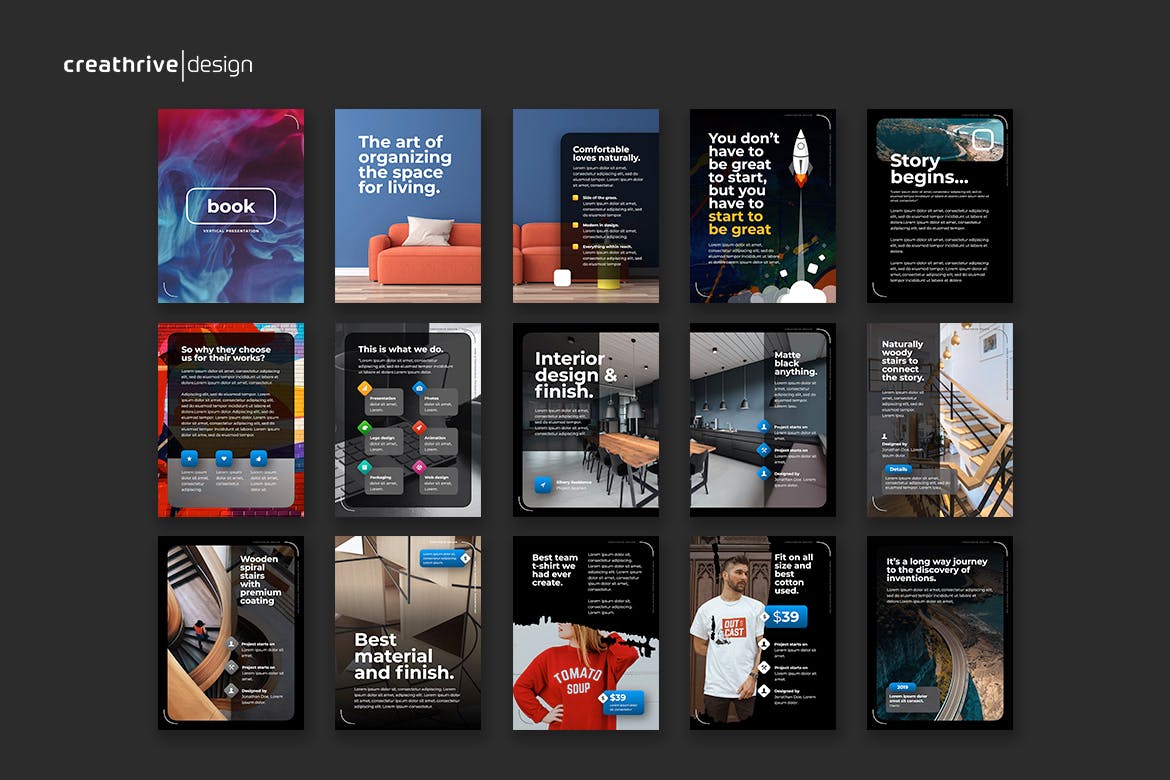
Task: Open the 'Story begins...' slide thumbnail
Action: (x=940, y=206)
